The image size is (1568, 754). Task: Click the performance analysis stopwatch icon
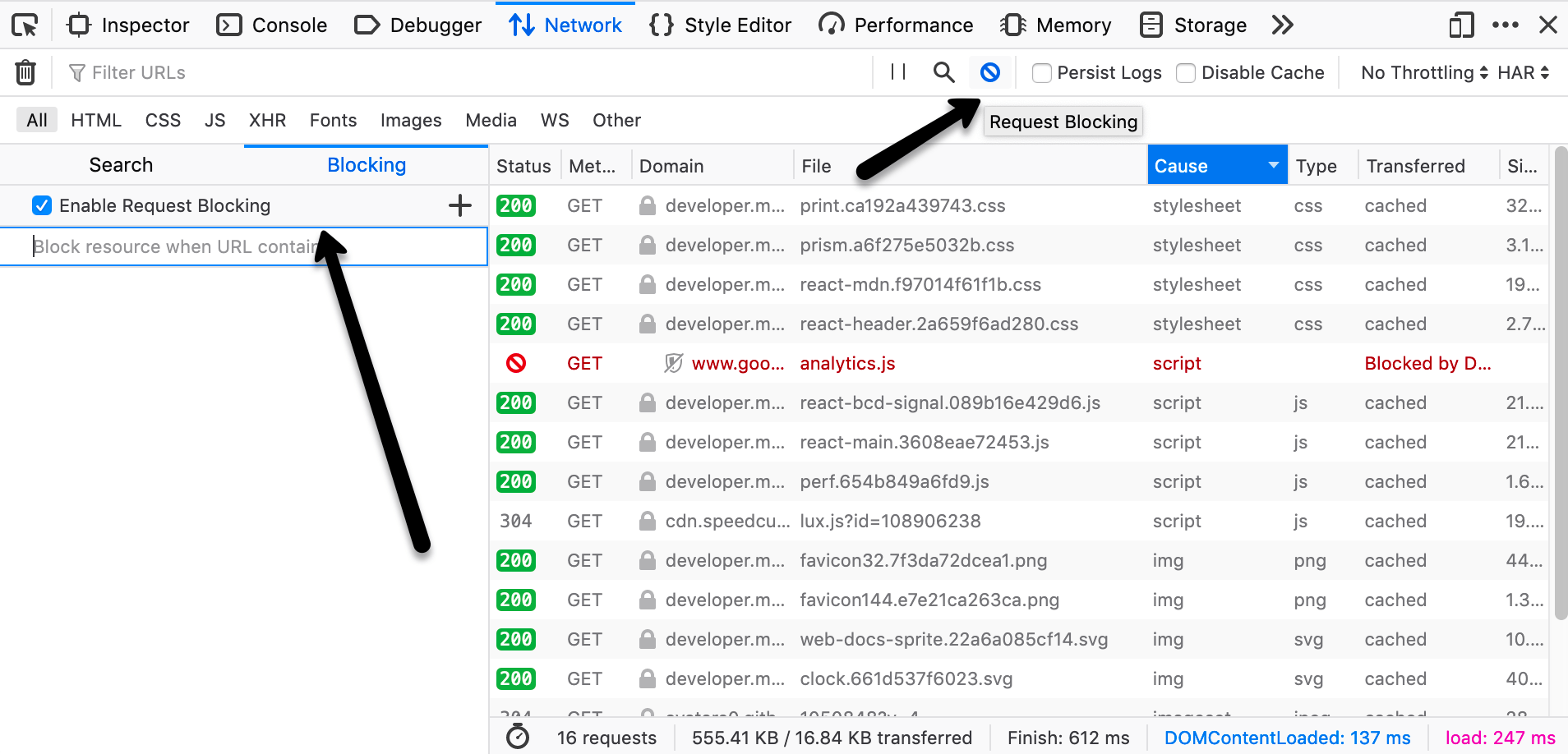(518, 737)
